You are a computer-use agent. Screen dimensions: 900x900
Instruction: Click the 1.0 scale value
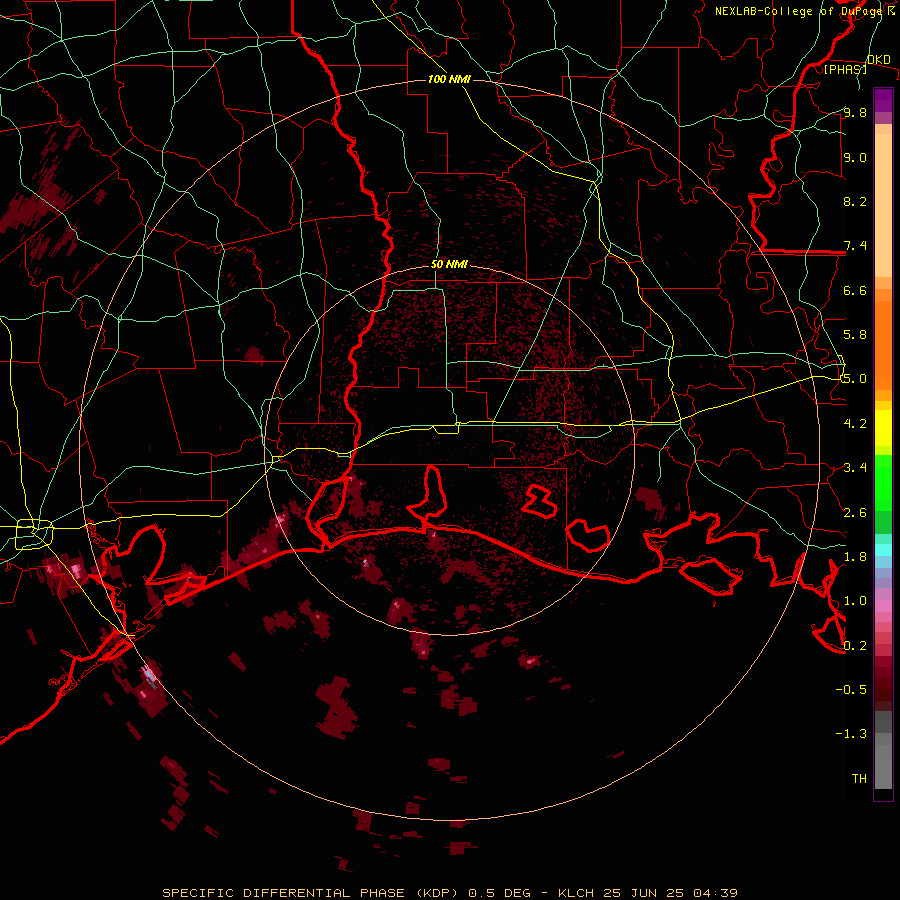click(x=855, y=601)
